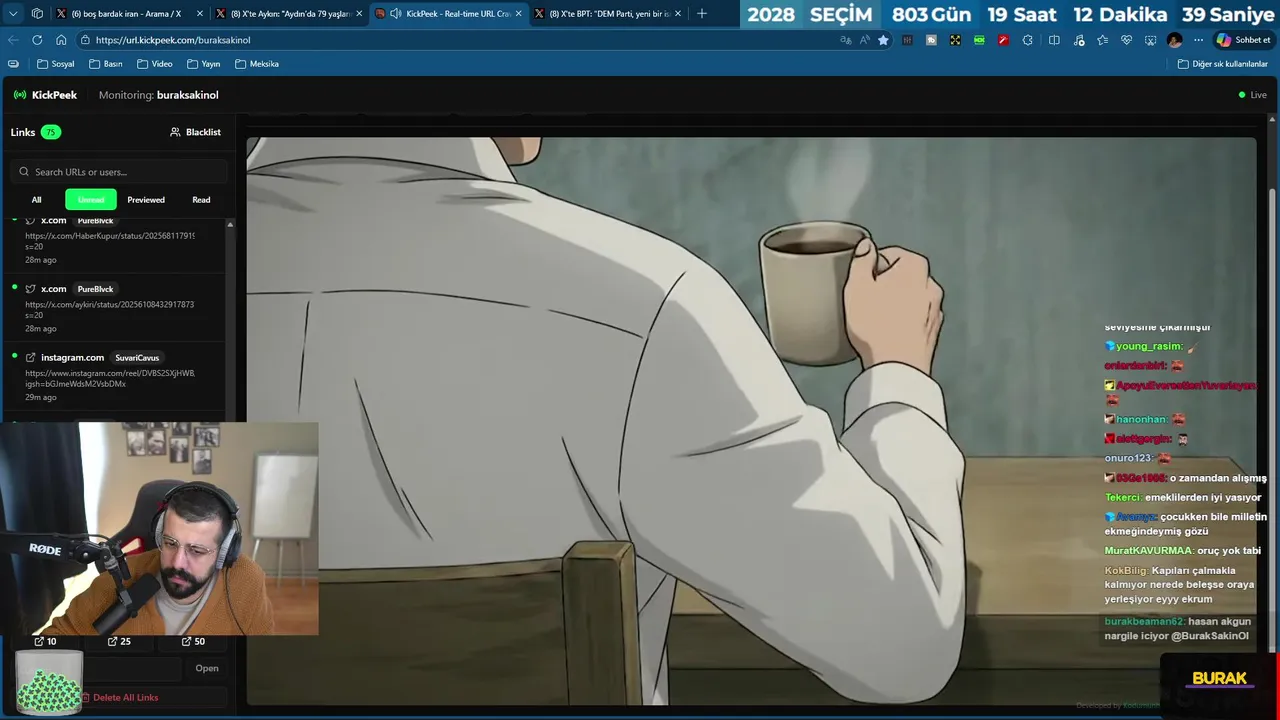The width and height of the screenshot is (1280, 720).
Task: Select the Previewed filter tab
Action: pyautogui.click(x=146, y=200)
